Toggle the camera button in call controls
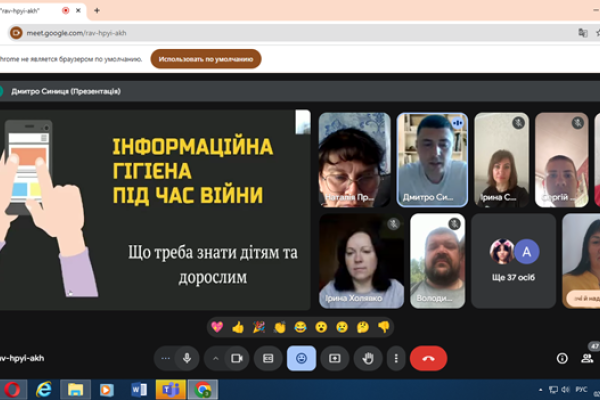 pos(237,358)
